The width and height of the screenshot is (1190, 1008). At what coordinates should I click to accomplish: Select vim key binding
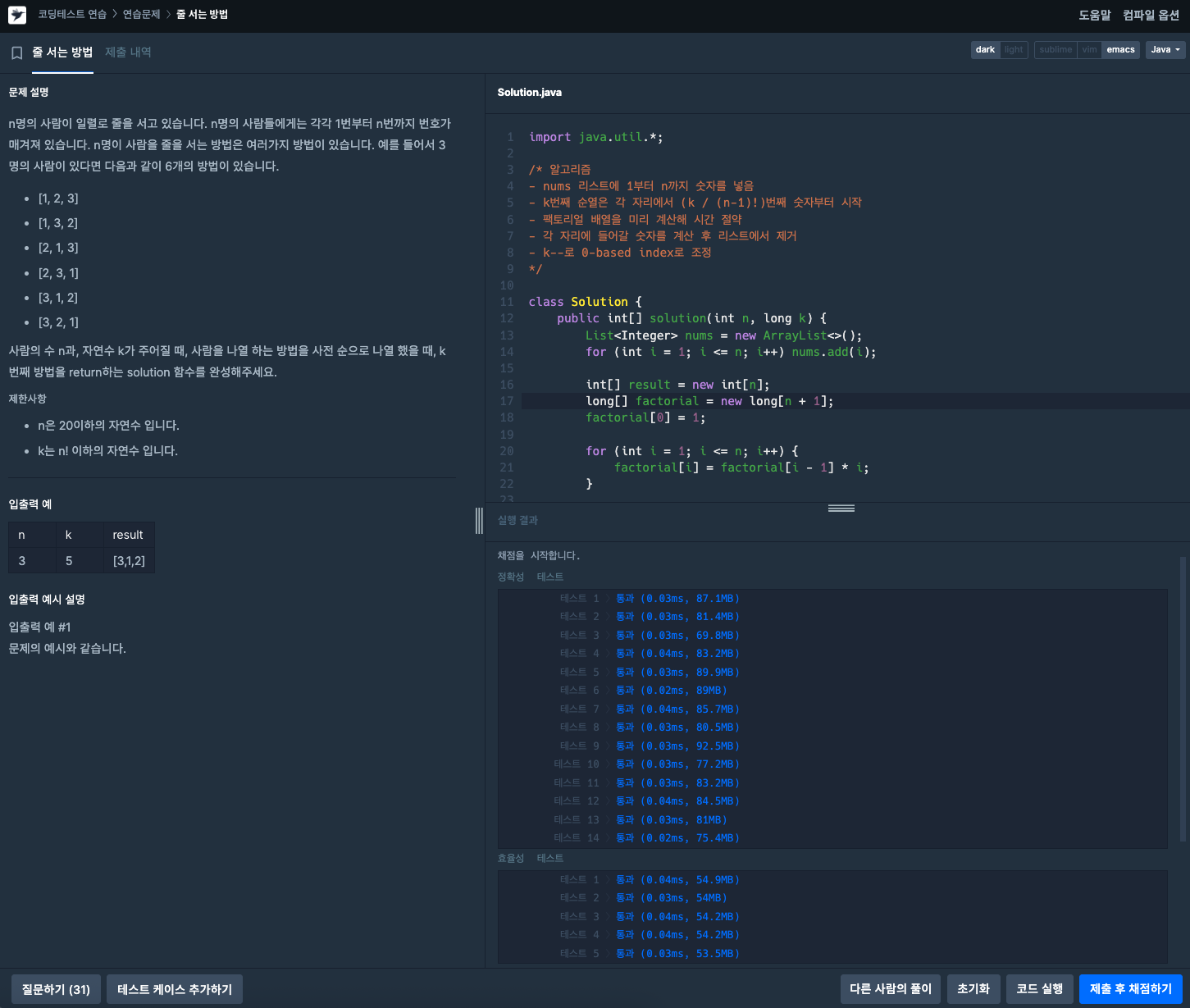click(x=1089, y=50)
